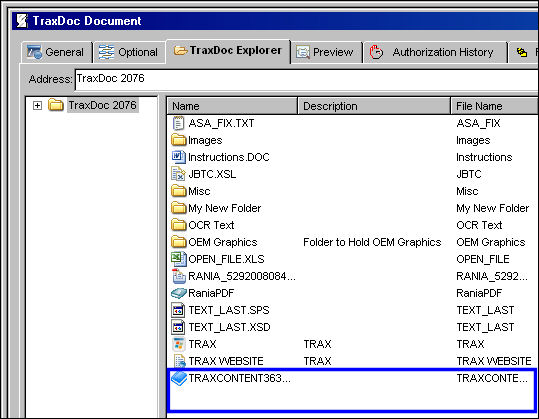Select the JBTC.XSL file name
This screenshot has width=539, height=419.
point(212,174)
